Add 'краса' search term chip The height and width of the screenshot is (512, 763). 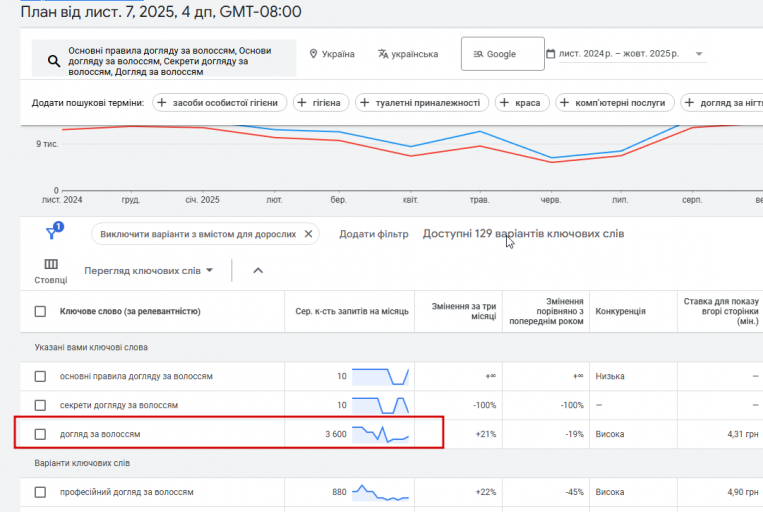(522, 103)
